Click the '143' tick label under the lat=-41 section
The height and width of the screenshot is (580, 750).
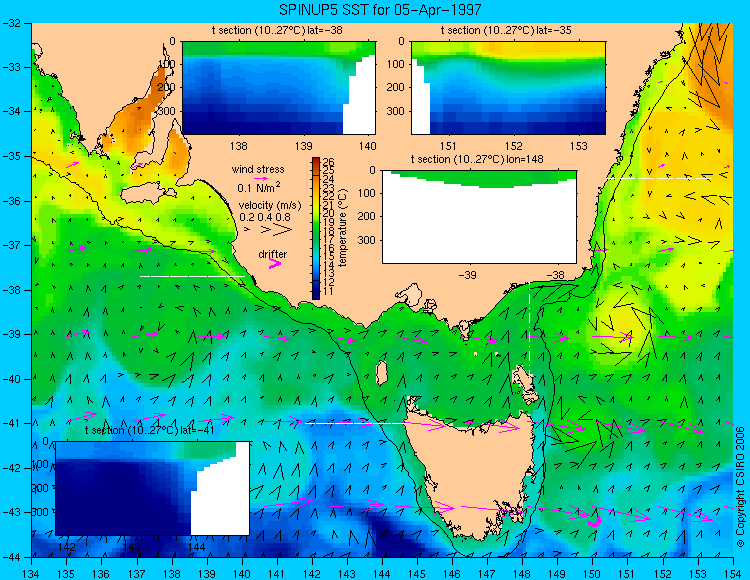[132, 547]
